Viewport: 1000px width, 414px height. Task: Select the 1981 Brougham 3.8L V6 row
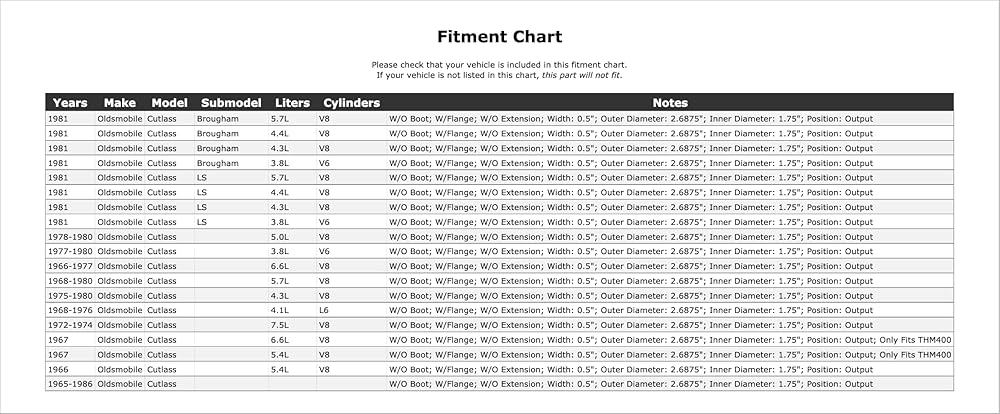[x=499, y=163]
